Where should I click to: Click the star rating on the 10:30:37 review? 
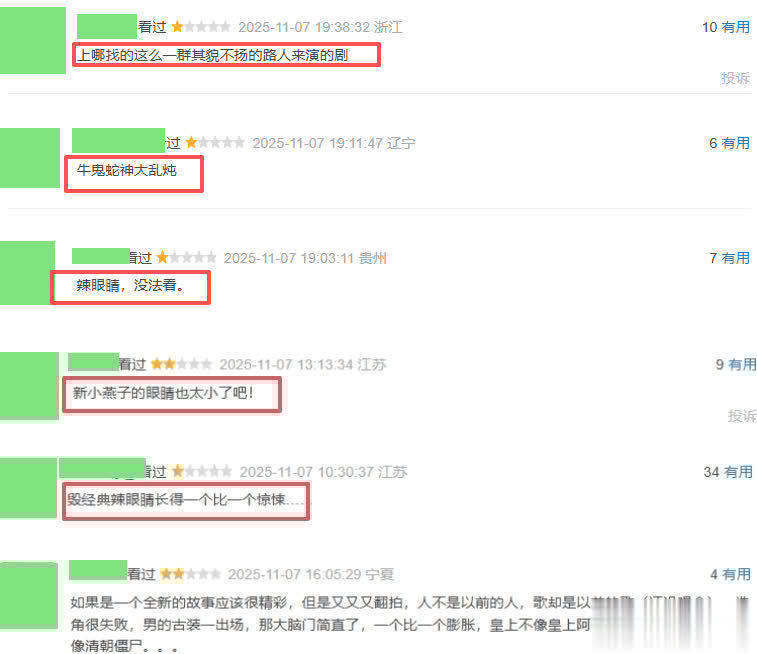click(202, 471)
